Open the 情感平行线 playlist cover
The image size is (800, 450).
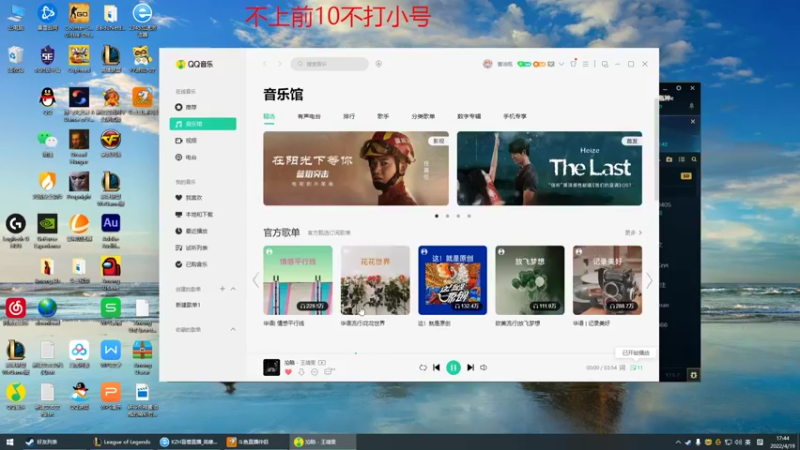(x=298, y=280)
